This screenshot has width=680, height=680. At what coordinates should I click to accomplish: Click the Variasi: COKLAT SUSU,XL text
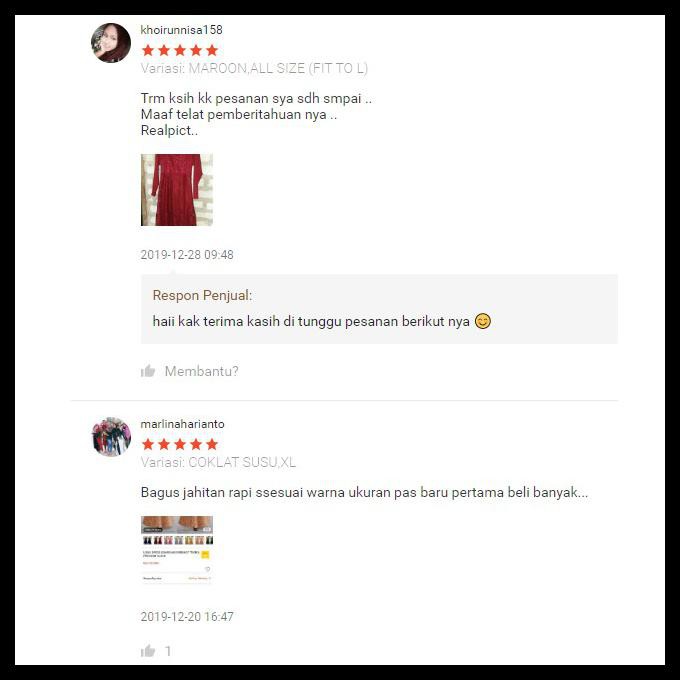tap(218, 462)
